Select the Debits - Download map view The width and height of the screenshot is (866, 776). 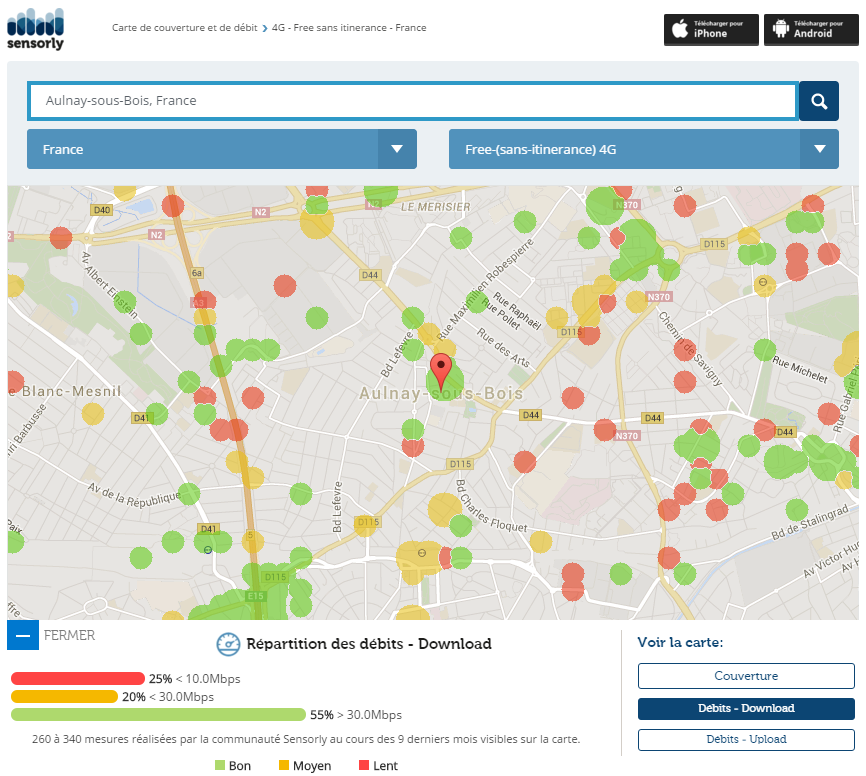(746, 708)
